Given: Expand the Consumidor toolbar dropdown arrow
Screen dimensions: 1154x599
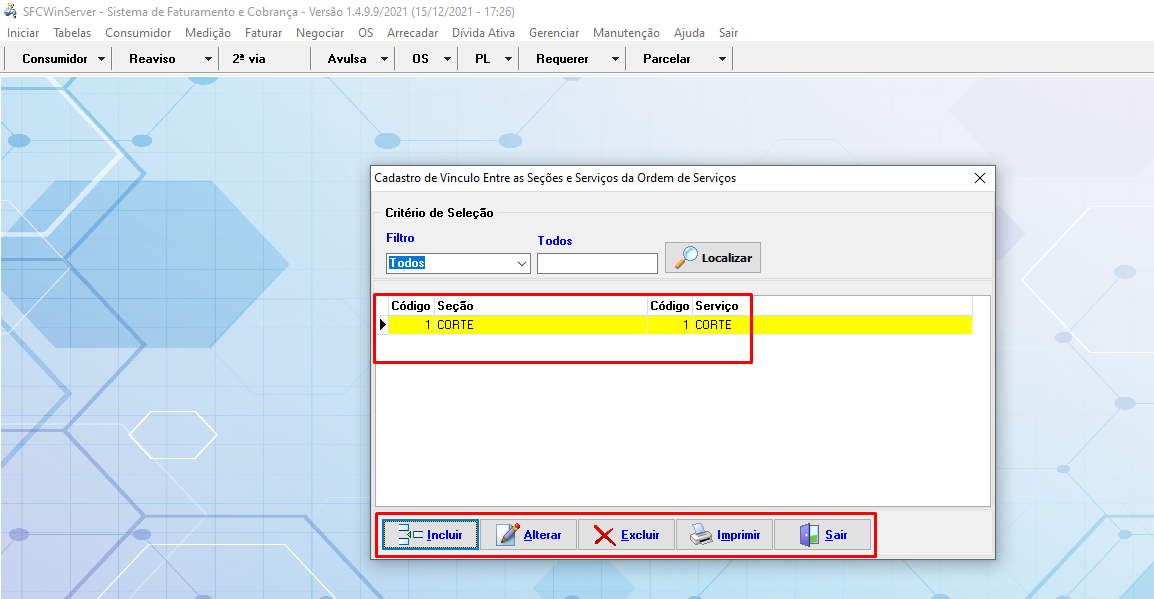Looking at the screenshot, I should coord(102,59).
